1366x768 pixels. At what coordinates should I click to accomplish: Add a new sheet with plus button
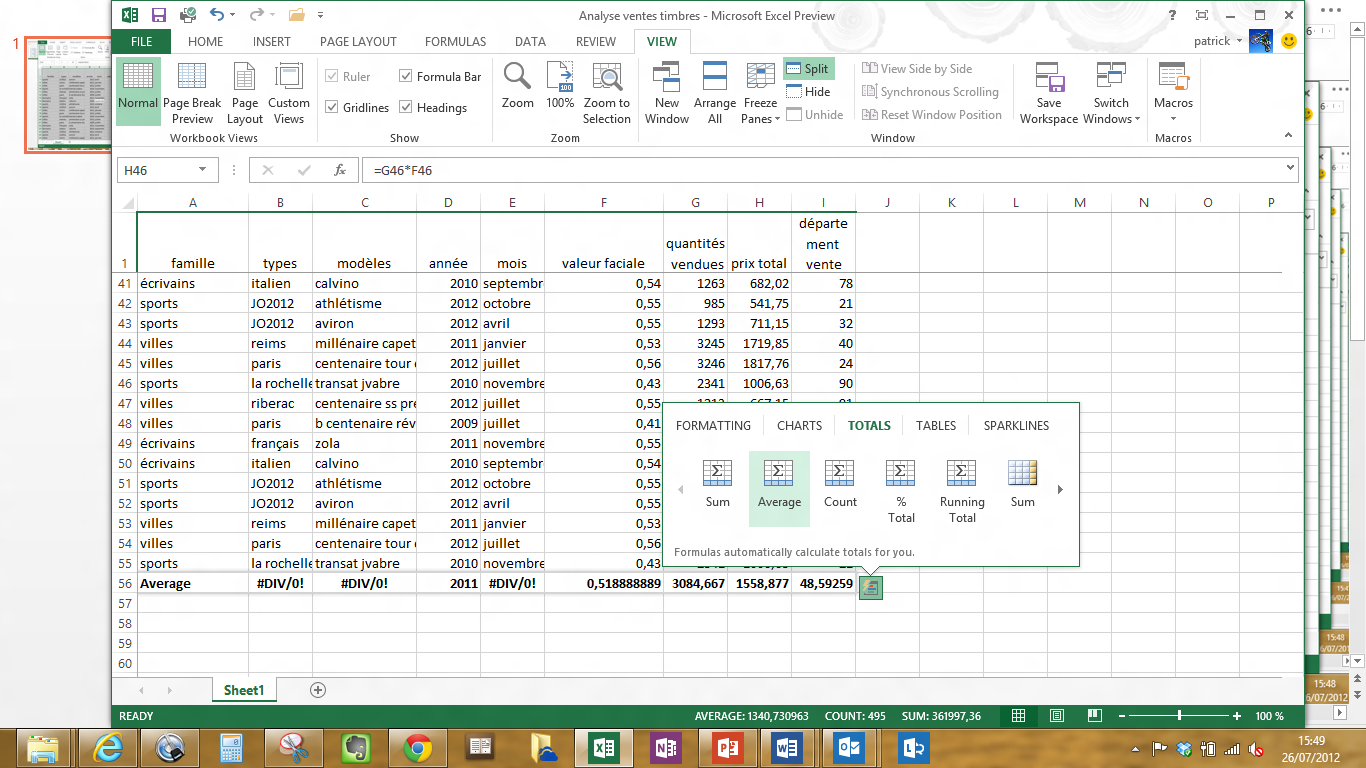pyautogui.click(x=318, y=690)
